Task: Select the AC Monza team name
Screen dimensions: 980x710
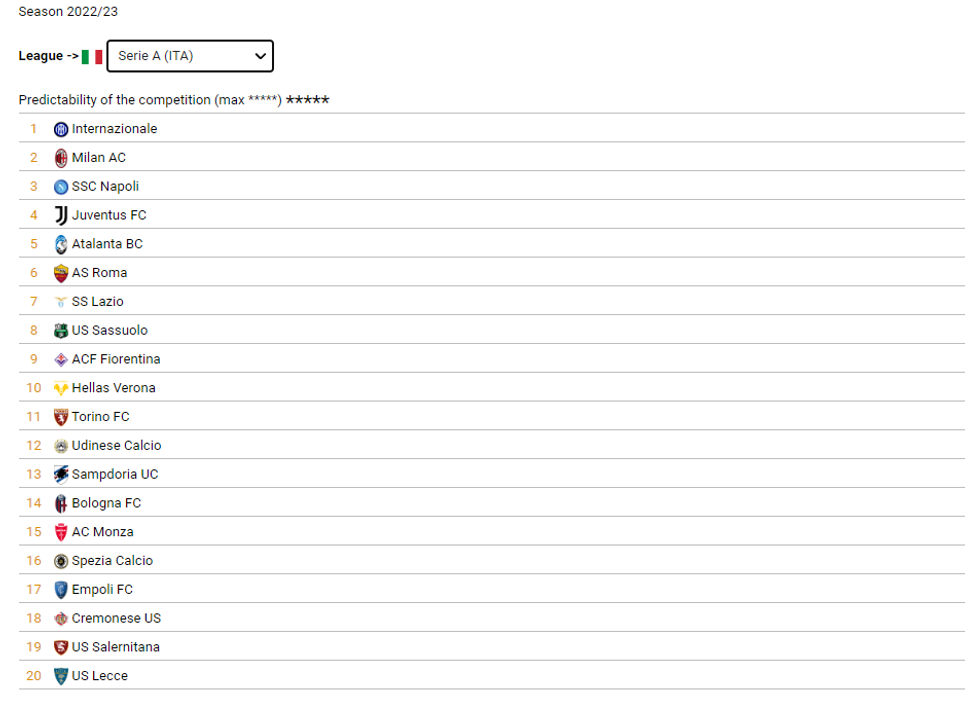Action: (x=102, y=532)
